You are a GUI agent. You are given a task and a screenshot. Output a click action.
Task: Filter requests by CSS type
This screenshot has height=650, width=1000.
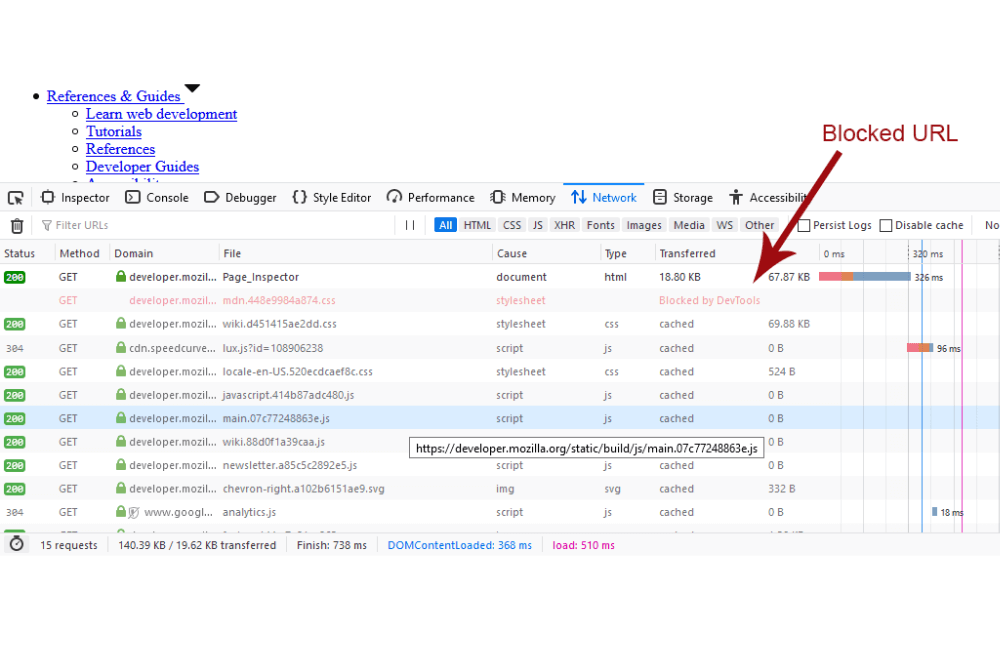(x=512, y=226)
